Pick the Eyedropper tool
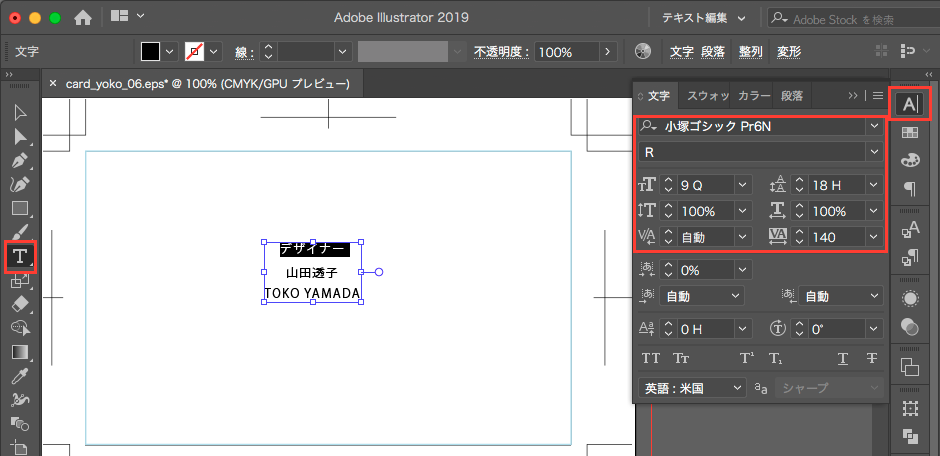The width and height of the screenshot is (940, 456). (x=20, y=376)
